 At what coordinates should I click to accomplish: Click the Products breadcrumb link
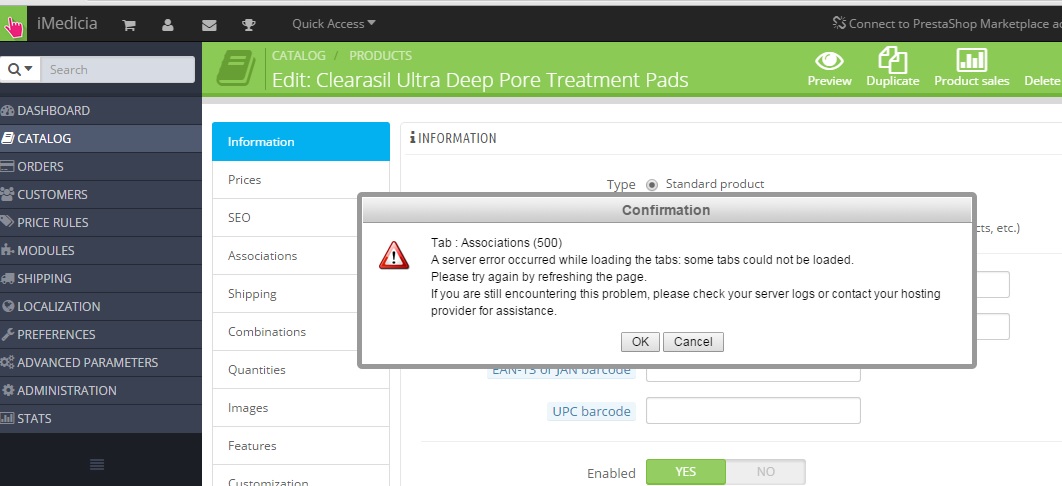(381, 56)
